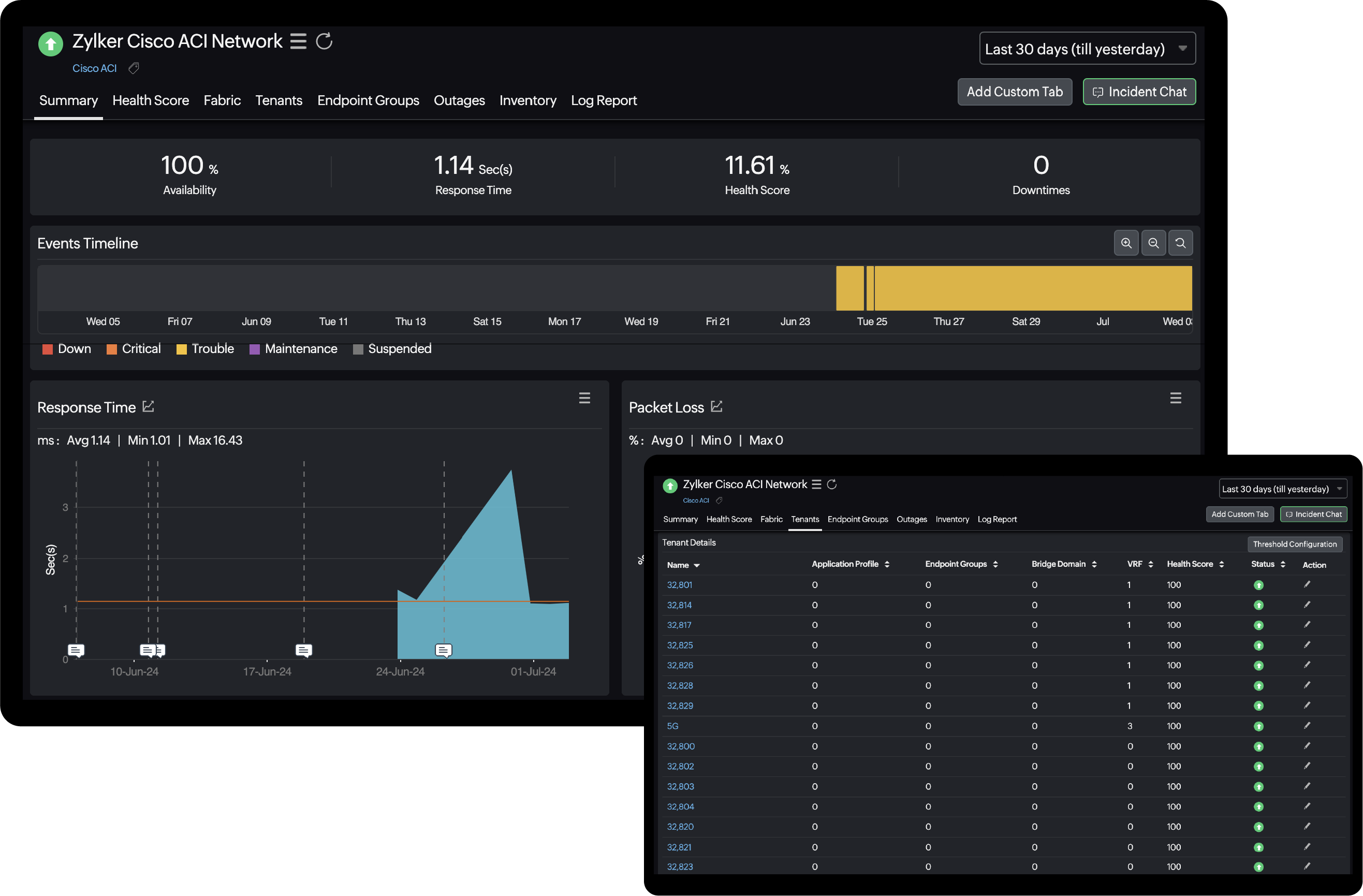Click the zoom out icon on Events Timeline

[1153, 243]
